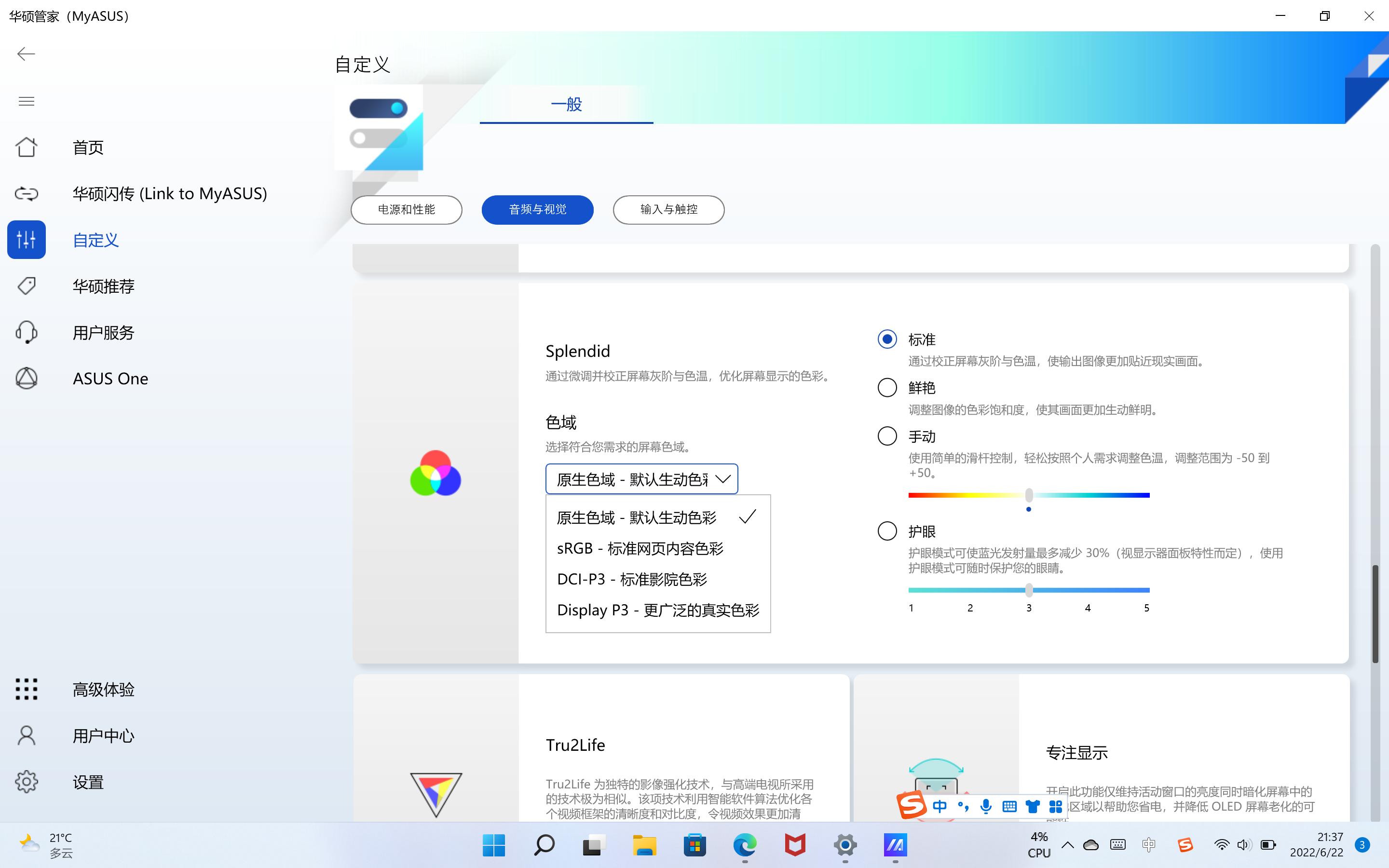Open the skin shirt icon in IME toolbar

[x=1033, y=807]
